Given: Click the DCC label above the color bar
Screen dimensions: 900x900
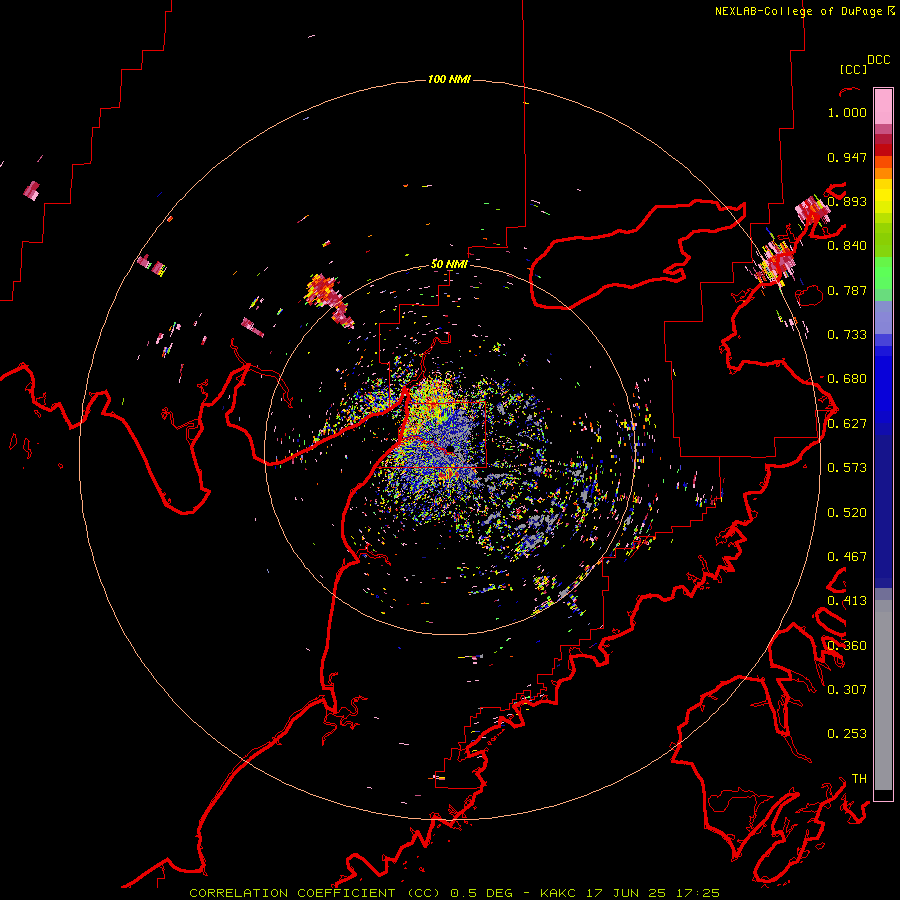Looking at the screenshot, I should click(x=879, y=60).
